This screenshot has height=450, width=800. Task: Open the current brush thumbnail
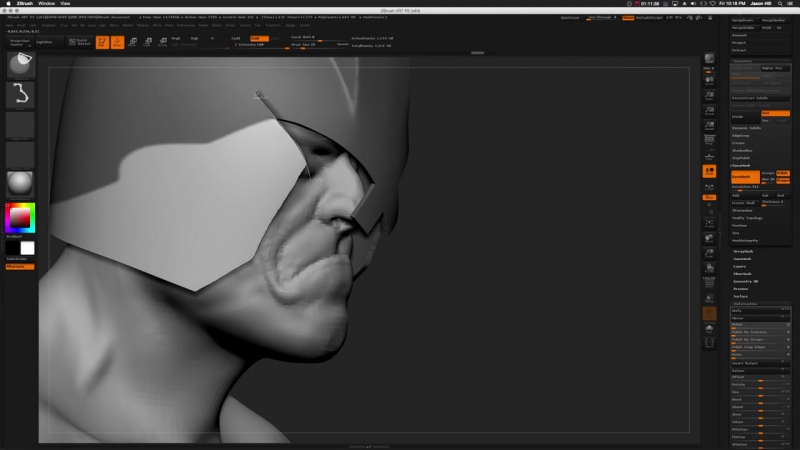point(20,65)
